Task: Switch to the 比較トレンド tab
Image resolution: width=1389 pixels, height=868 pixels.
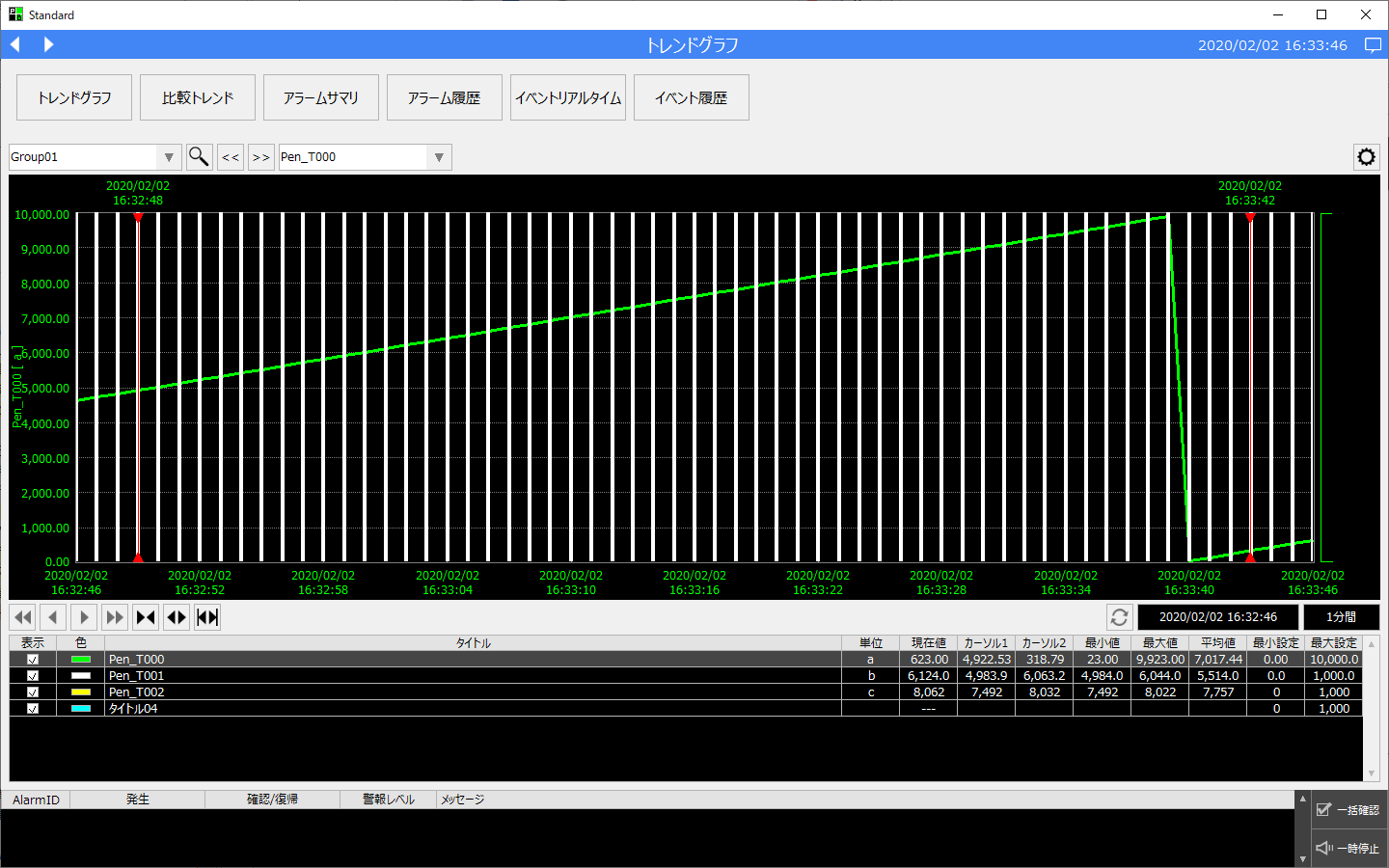Action: pos(198,97)
